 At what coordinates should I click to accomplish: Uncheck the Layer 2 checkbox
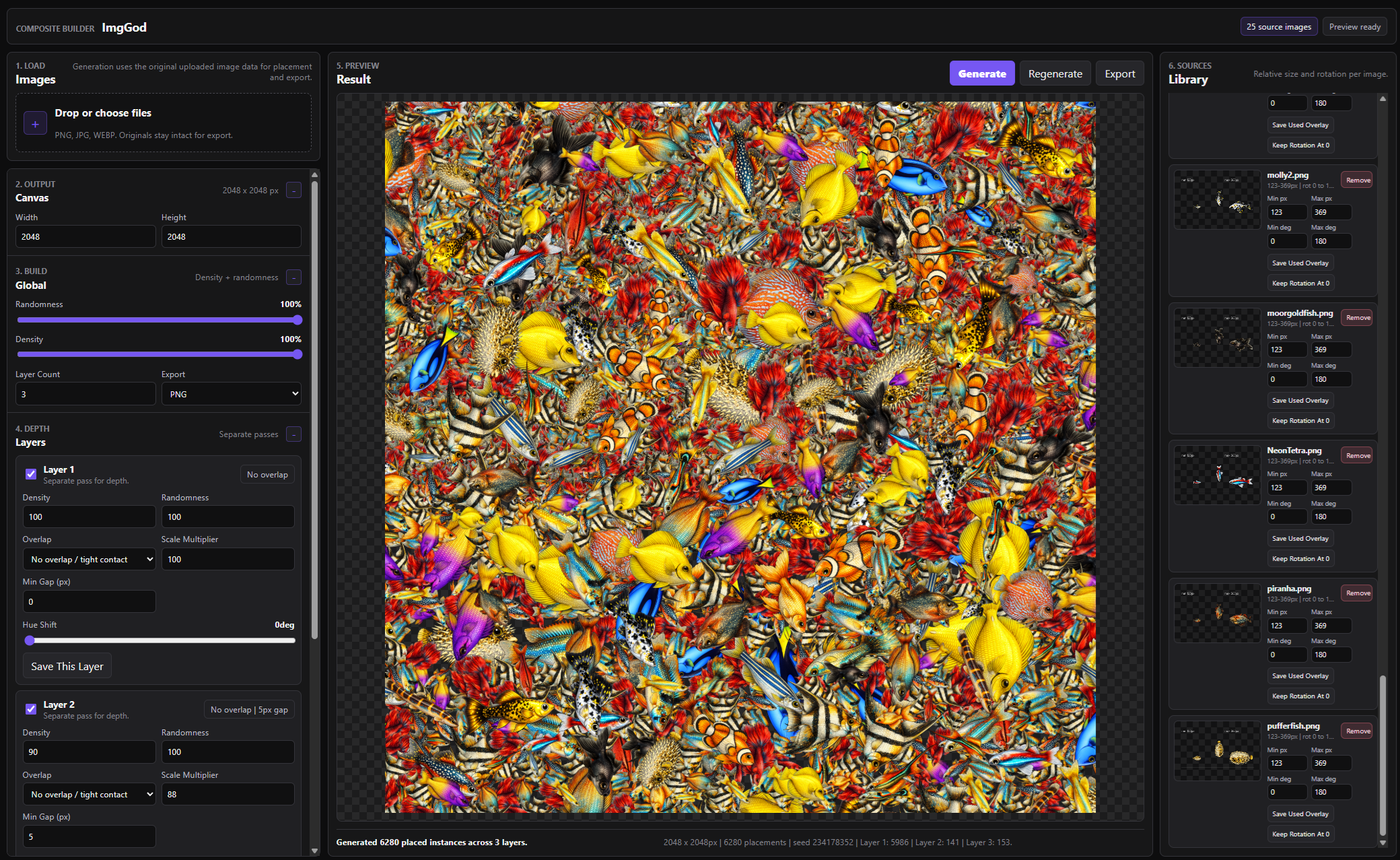point(31,709)
